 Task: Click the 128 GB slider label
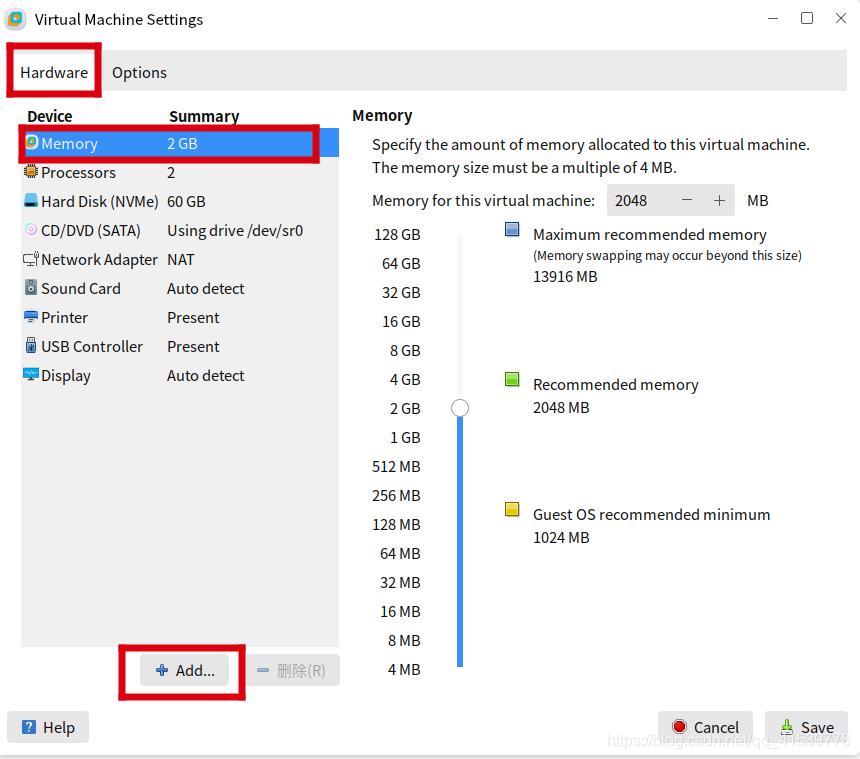pyautogui.click(x=397, y=235)
